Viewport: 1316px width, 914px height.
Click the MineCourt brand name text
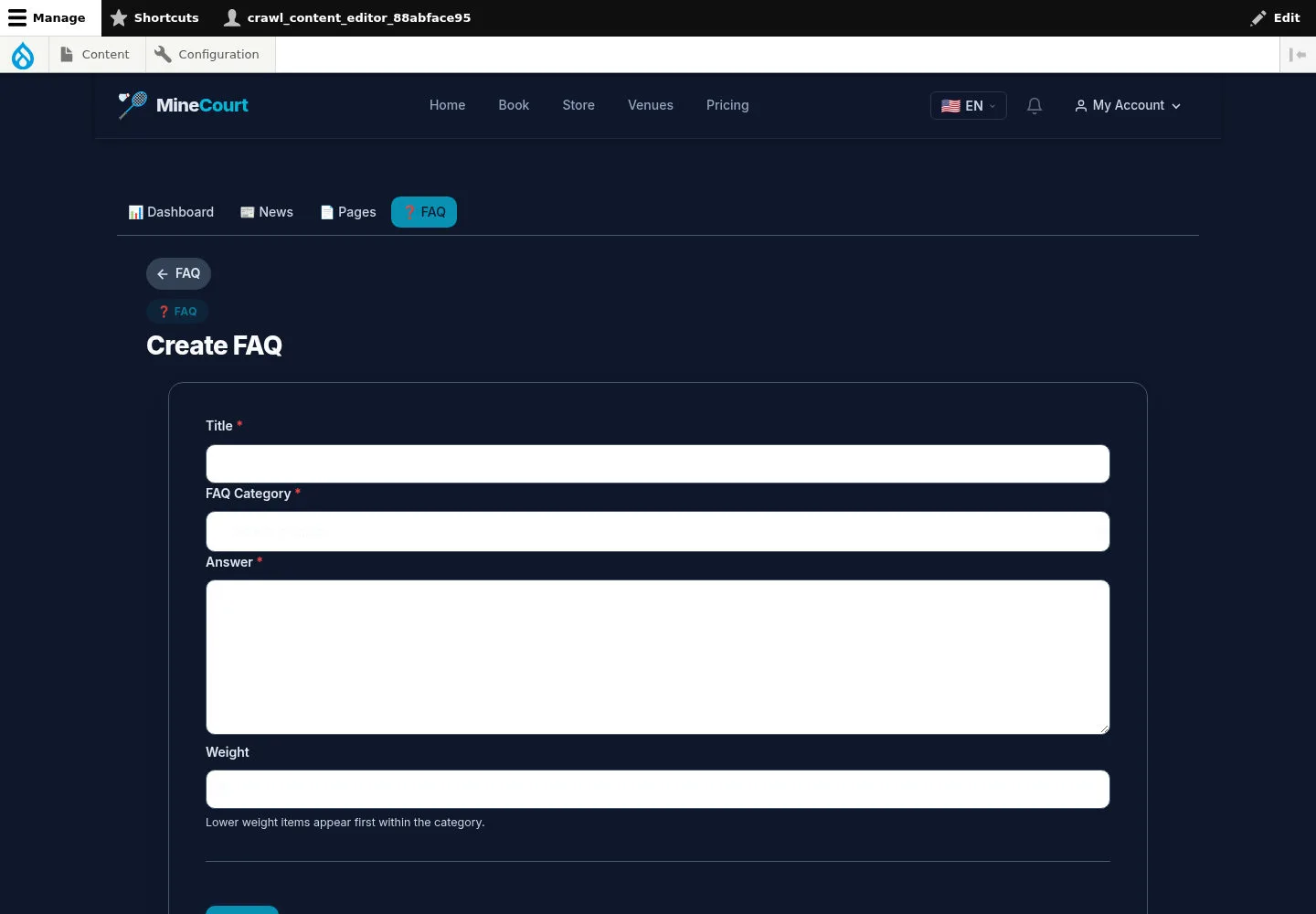coord(202,105)
